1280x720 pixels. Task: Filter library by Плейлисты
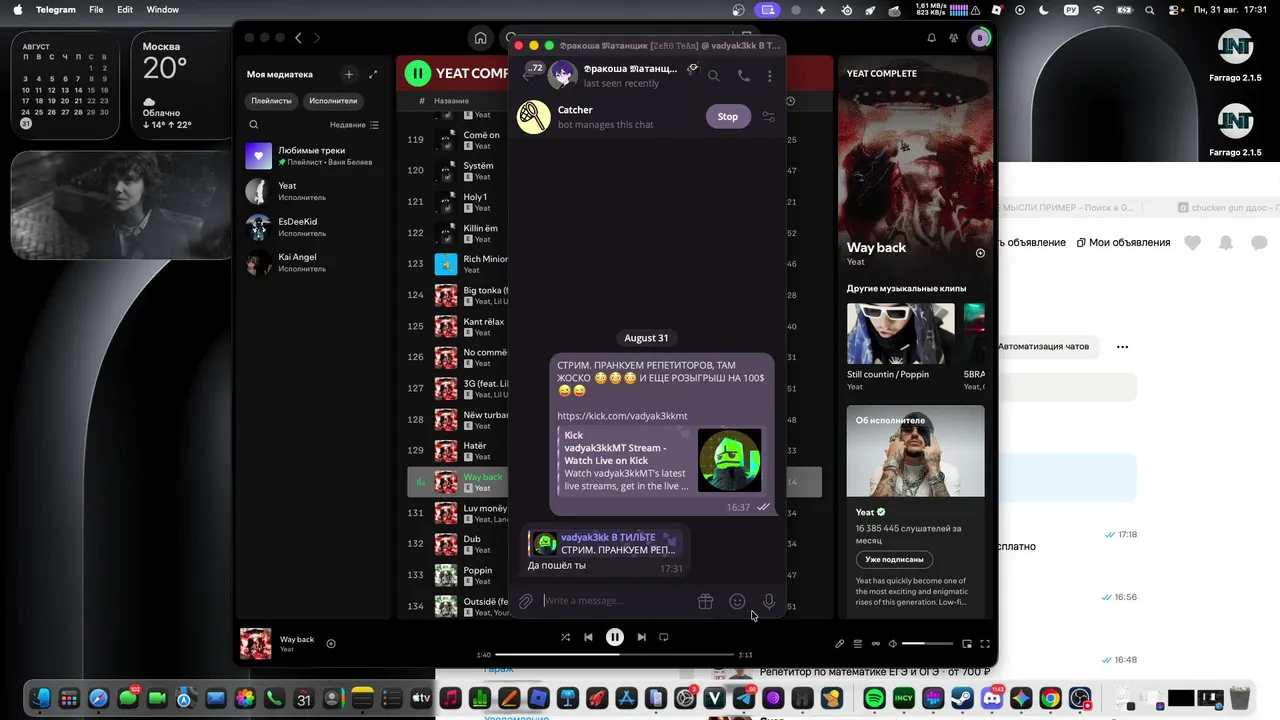[272, 101]
